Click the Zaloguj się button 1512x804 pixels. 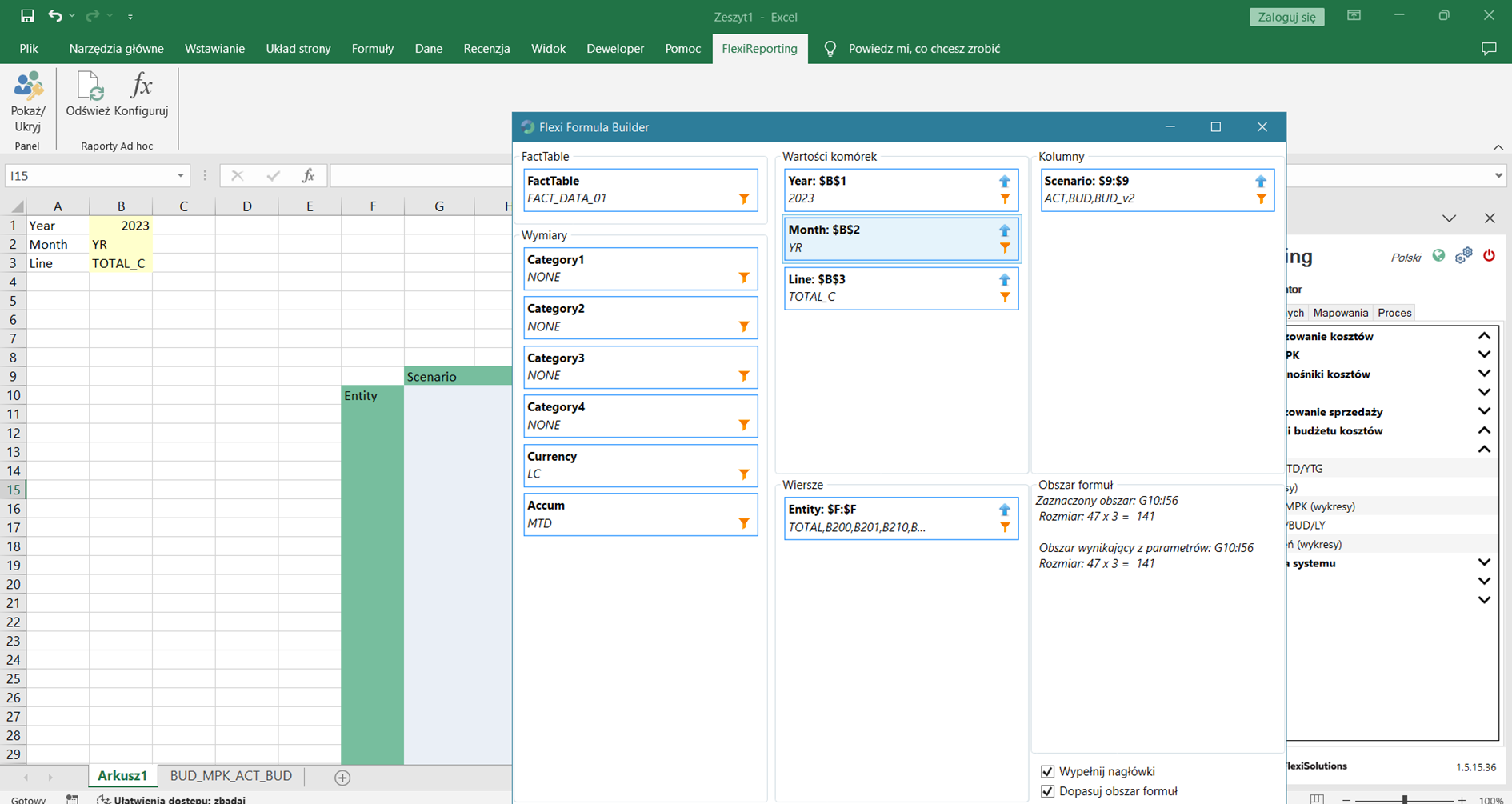[1286, 17]
